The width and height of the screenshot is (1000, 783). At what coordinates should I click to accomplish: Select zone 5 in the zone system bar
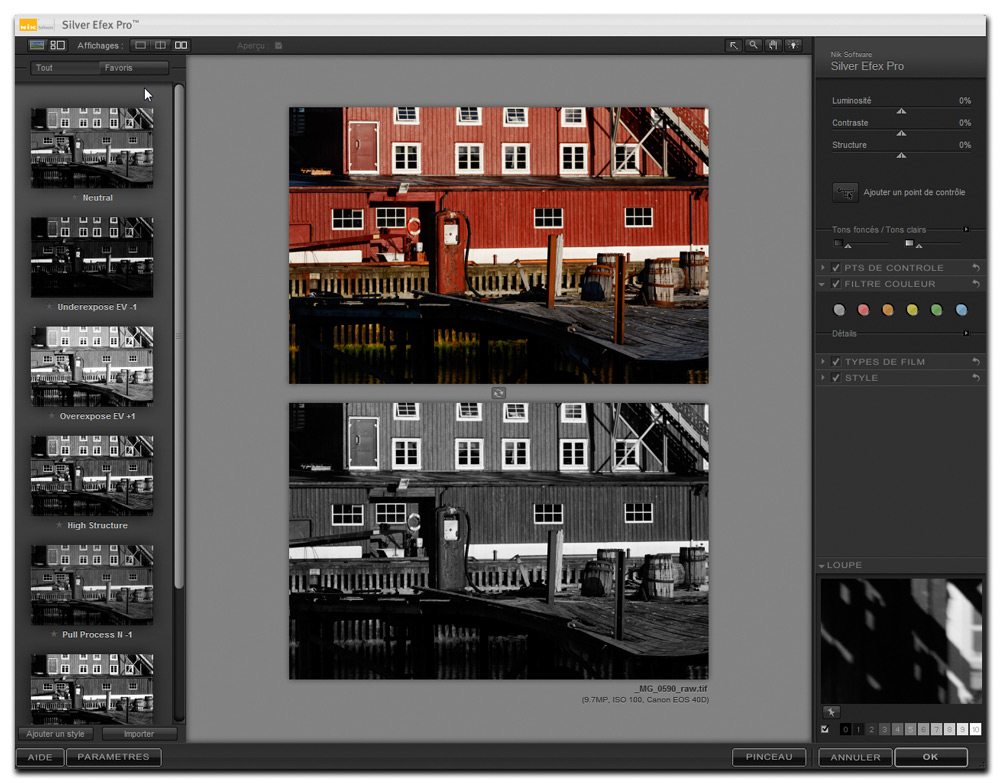(x=911, y=729)
